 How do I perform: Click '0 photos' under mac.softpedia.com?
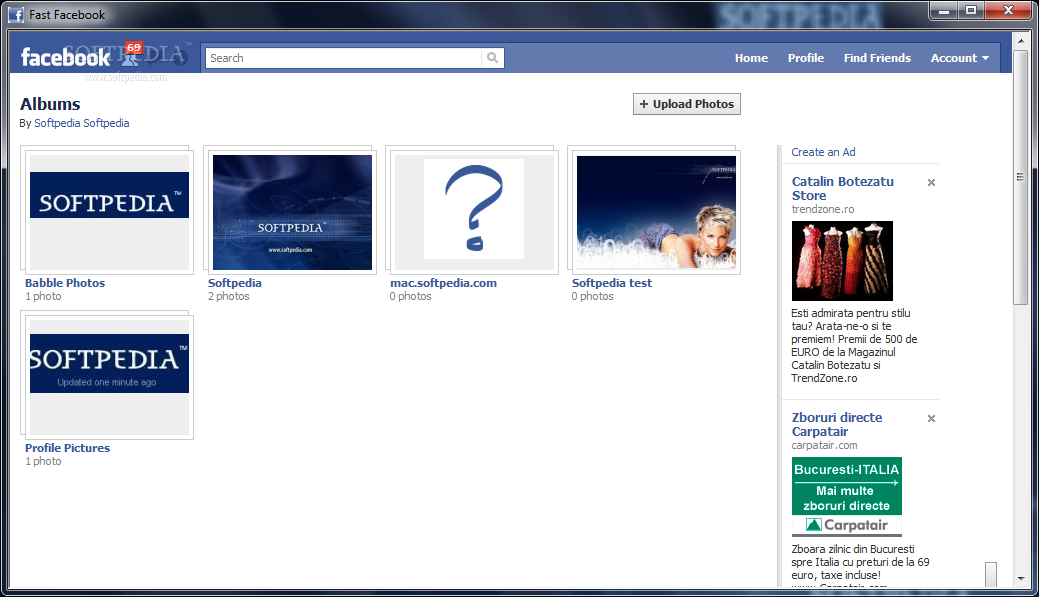[x=411, y=296]
